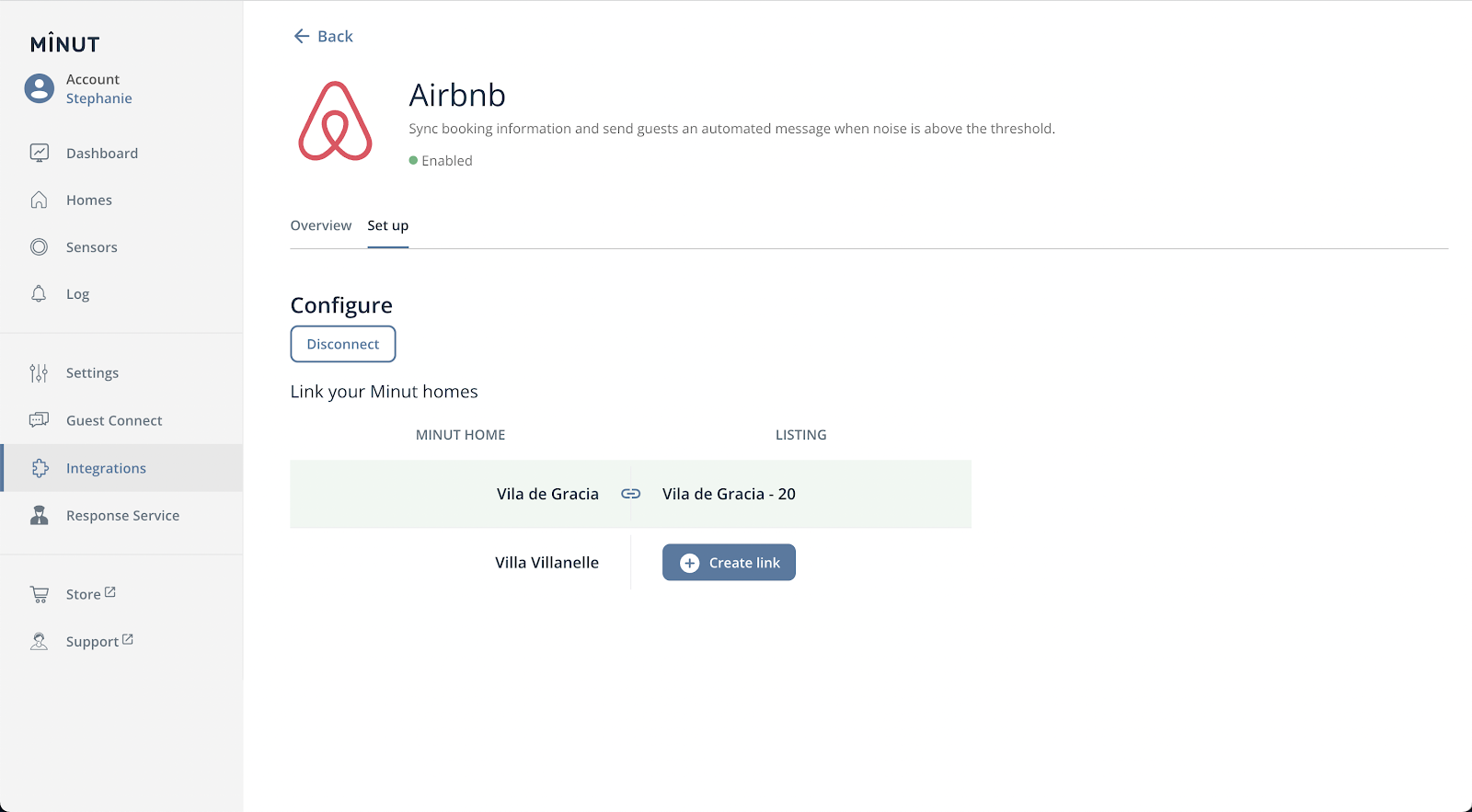Click the Airbnb title heading
This screenshot has height=812, width=1472.
[x=457, y=95]
